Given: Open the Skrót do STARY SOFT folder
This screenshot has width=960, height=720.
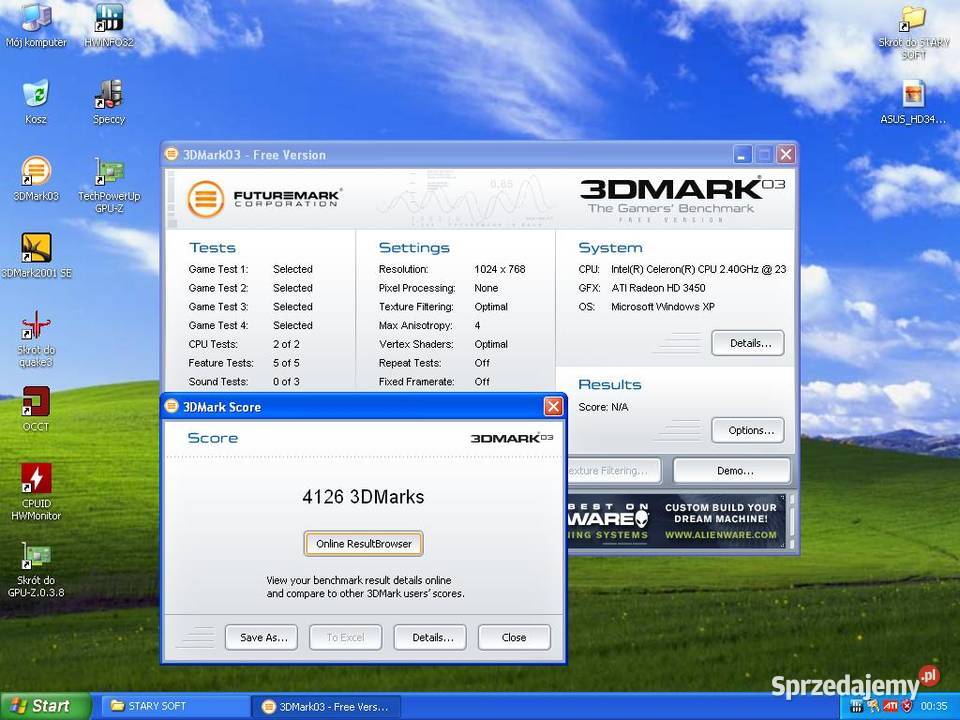Looking at the screenshot, I should [913, 19].
